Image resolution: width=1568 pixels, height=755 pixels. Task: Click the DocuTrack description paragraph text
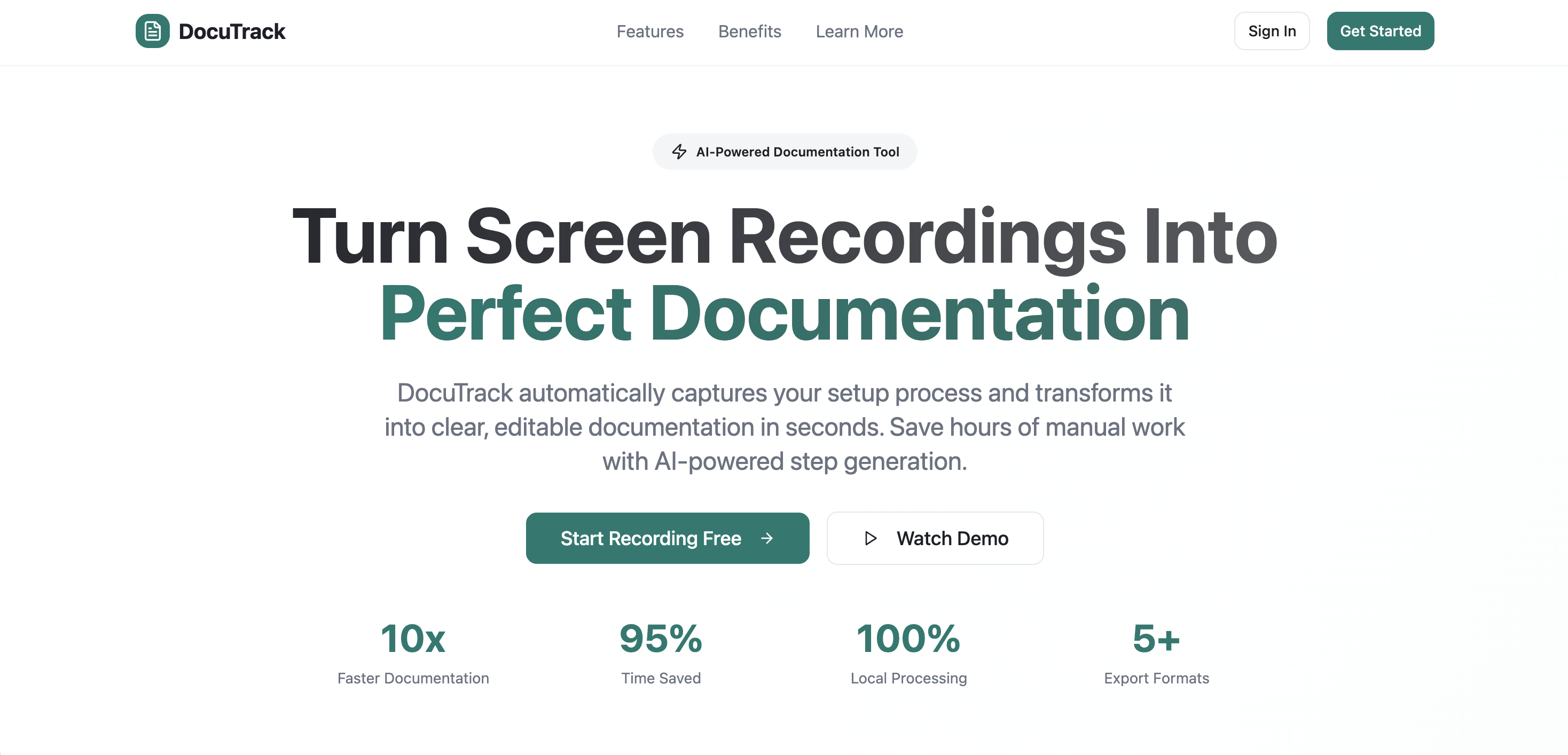(784, 427)
